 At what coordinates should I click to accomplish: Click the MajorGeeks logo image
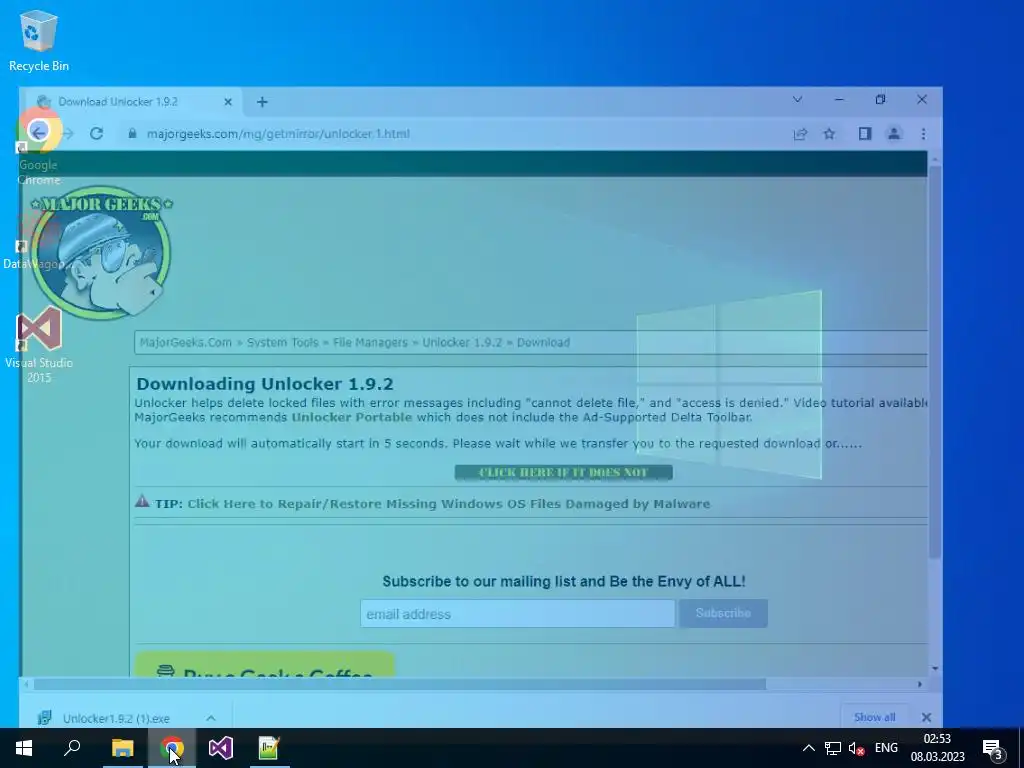tap(101, 253)
